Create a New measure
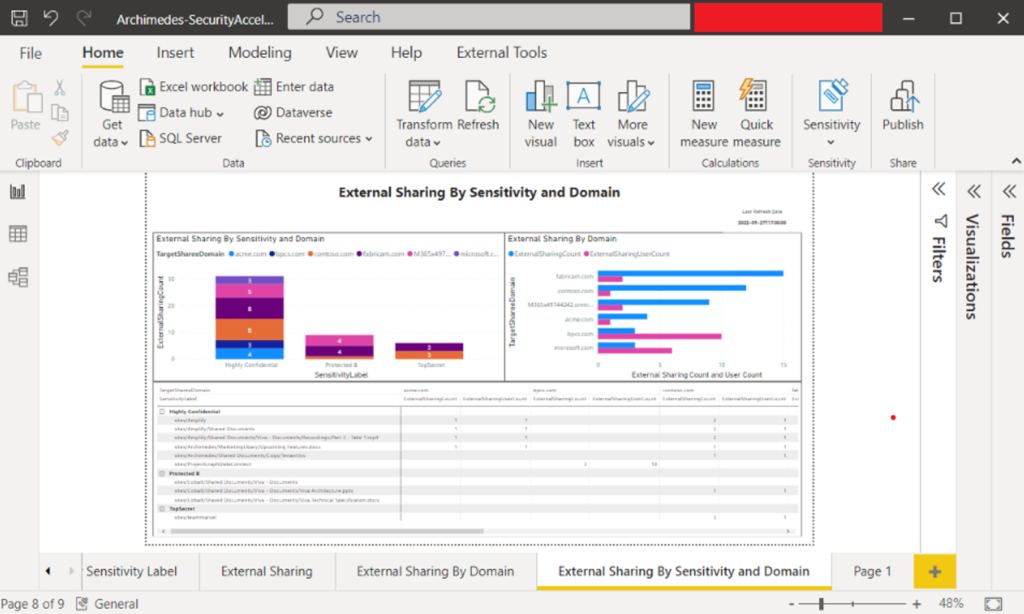Screen dimensions: 1024x614 (703, 114)
